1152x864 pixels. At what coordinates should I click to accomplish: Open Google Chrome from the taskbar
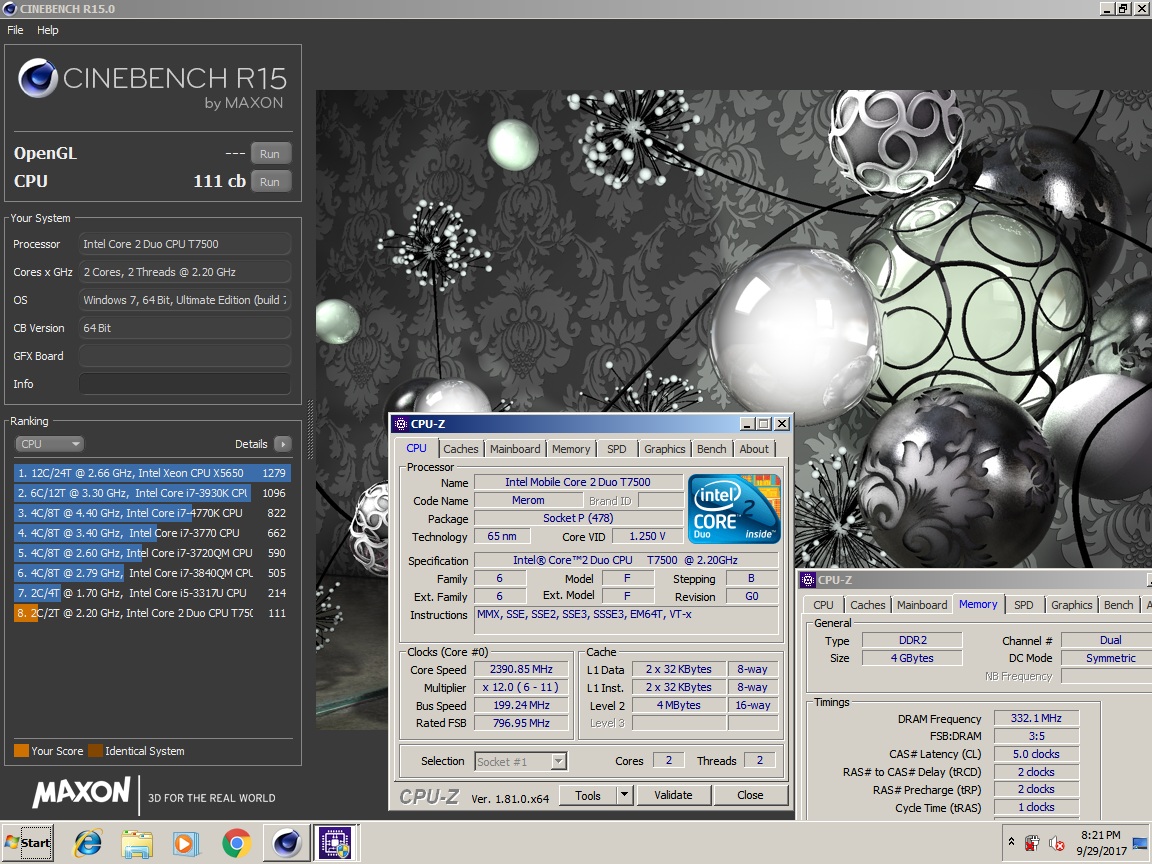(237, 843)
